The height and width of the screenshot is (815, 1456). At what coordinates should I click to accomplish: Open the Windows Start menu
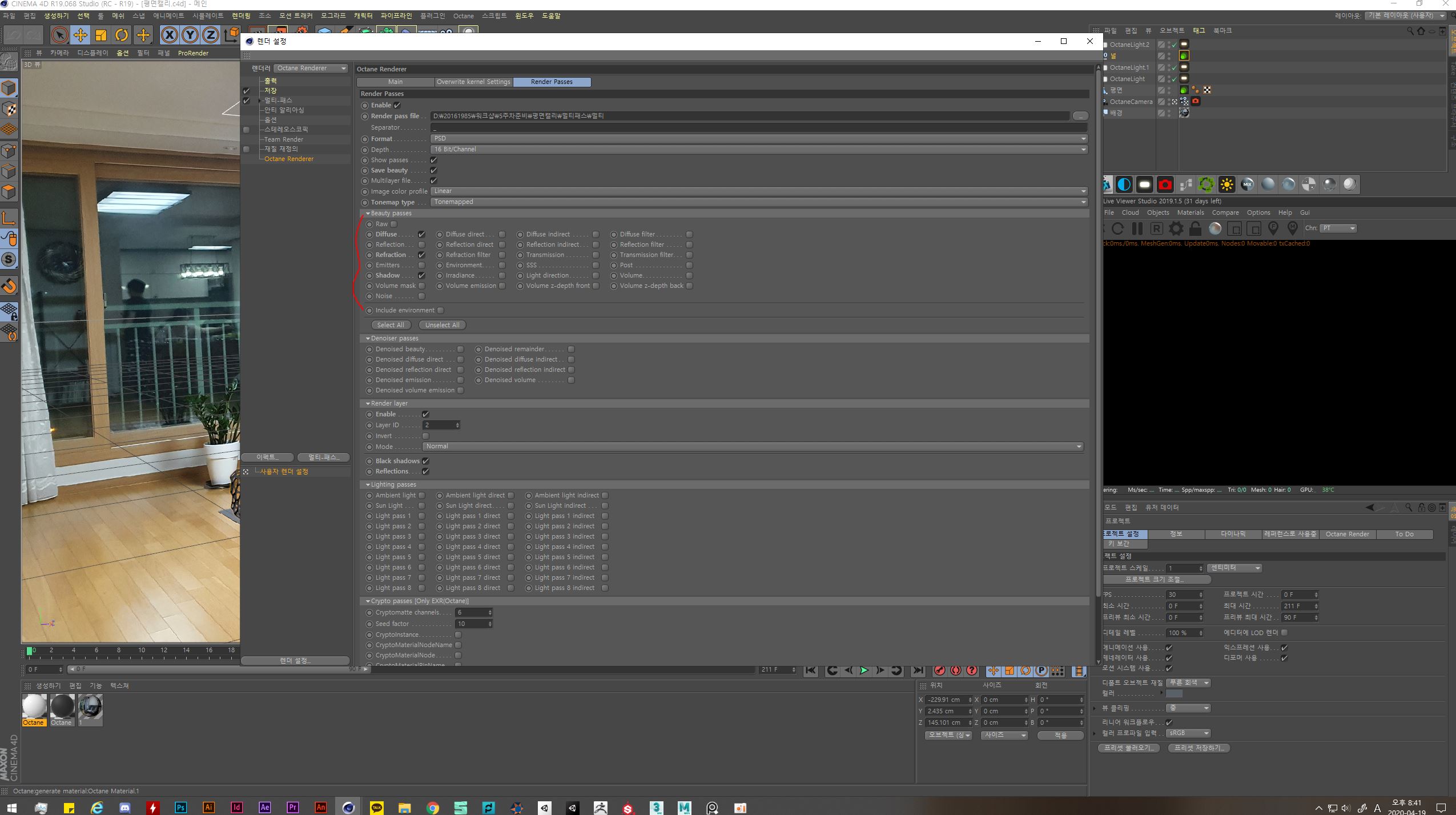point(11,808)
